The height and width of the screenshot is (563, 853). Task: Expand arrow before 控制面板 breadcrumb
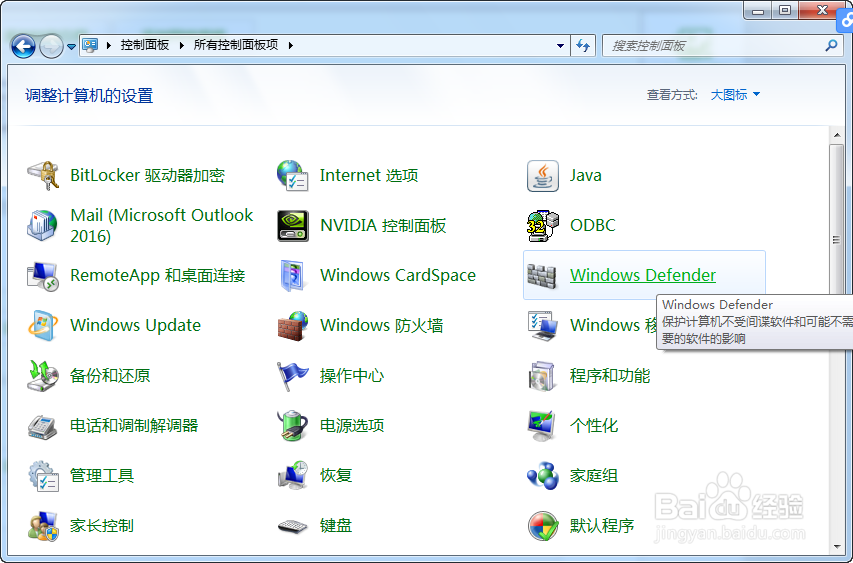[109, 46]
